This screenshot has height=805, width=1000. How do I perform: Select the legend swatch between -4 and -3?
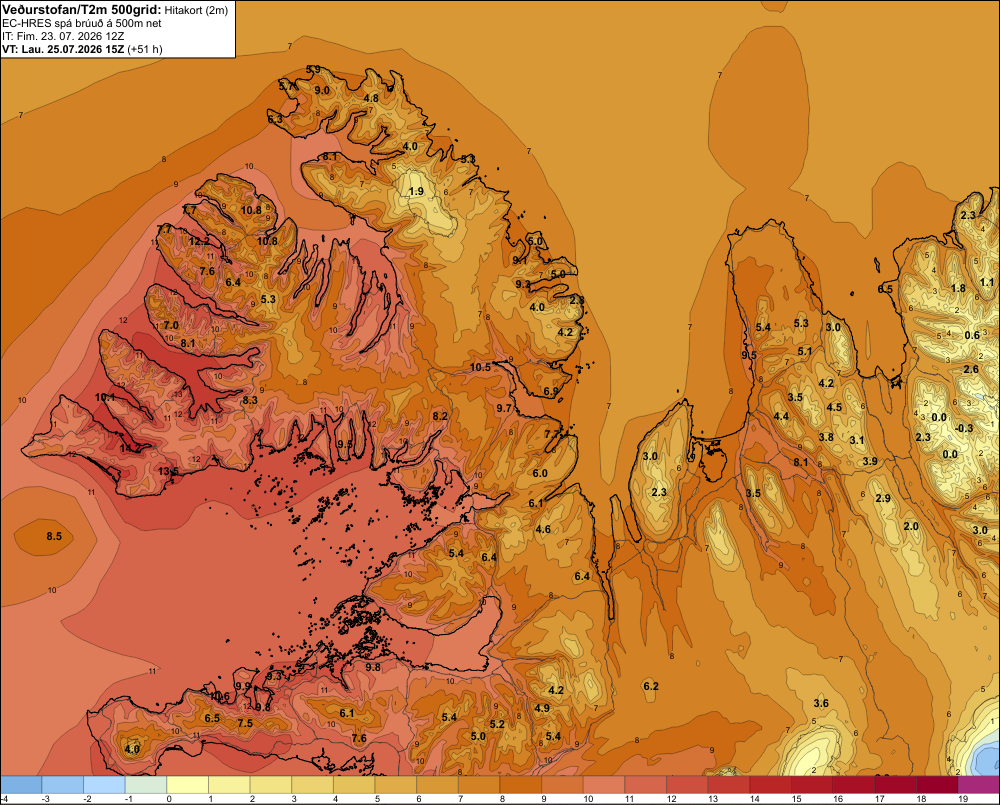22,785
